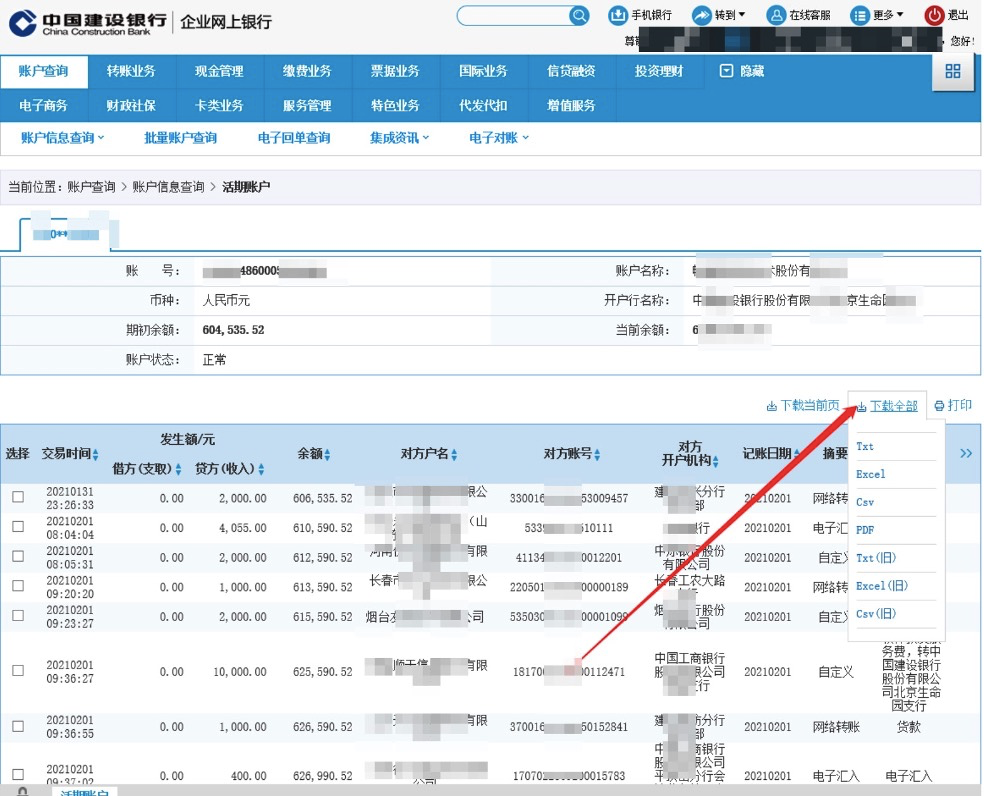Click the 隐藏 collapse icon
The height and width of the screenshot is (796, 984).
point(726,71)
